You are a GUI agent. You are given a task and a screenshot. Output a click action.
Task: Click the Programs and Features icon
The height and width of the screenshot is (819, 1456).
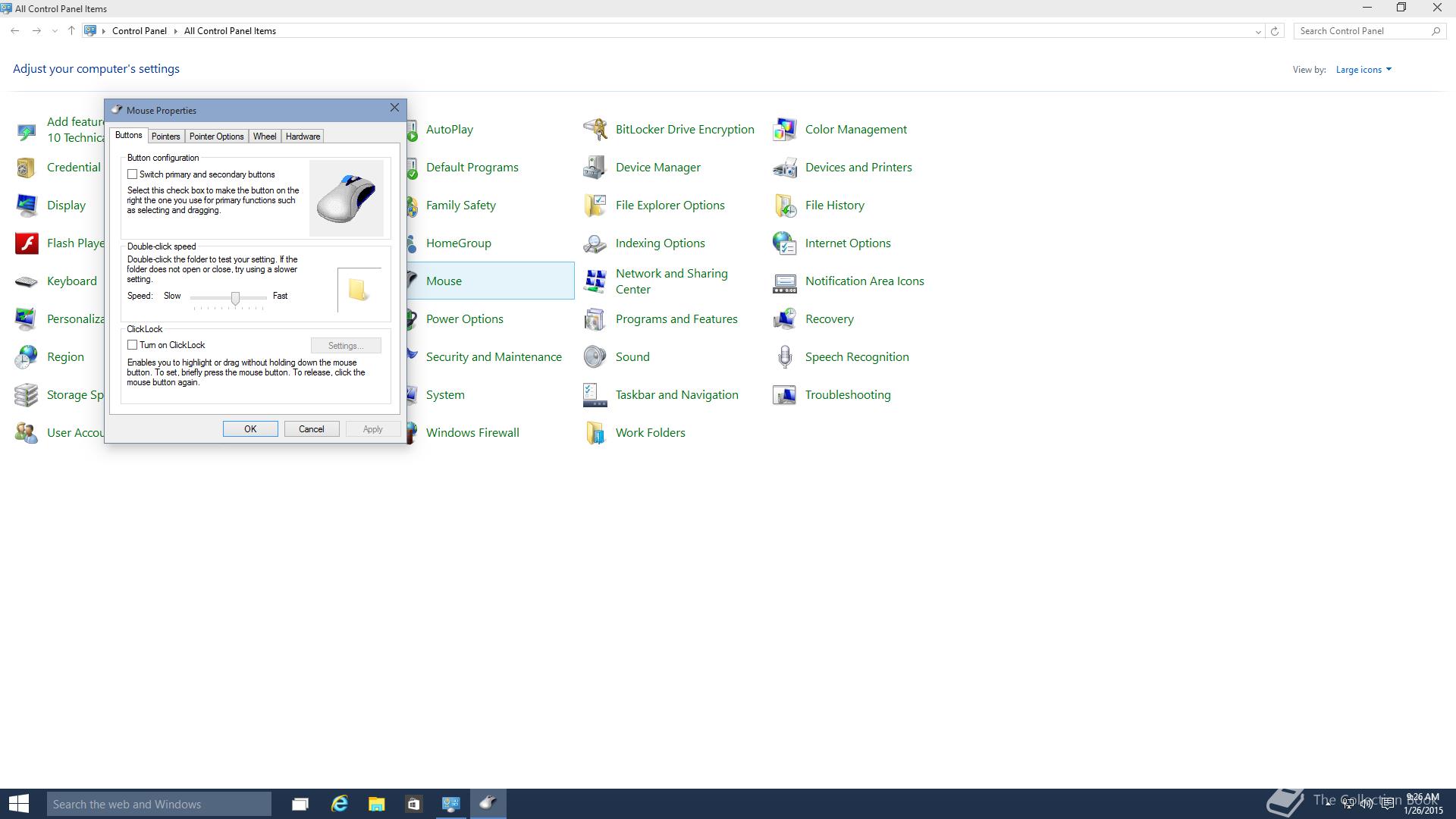(x=595, y=318)
